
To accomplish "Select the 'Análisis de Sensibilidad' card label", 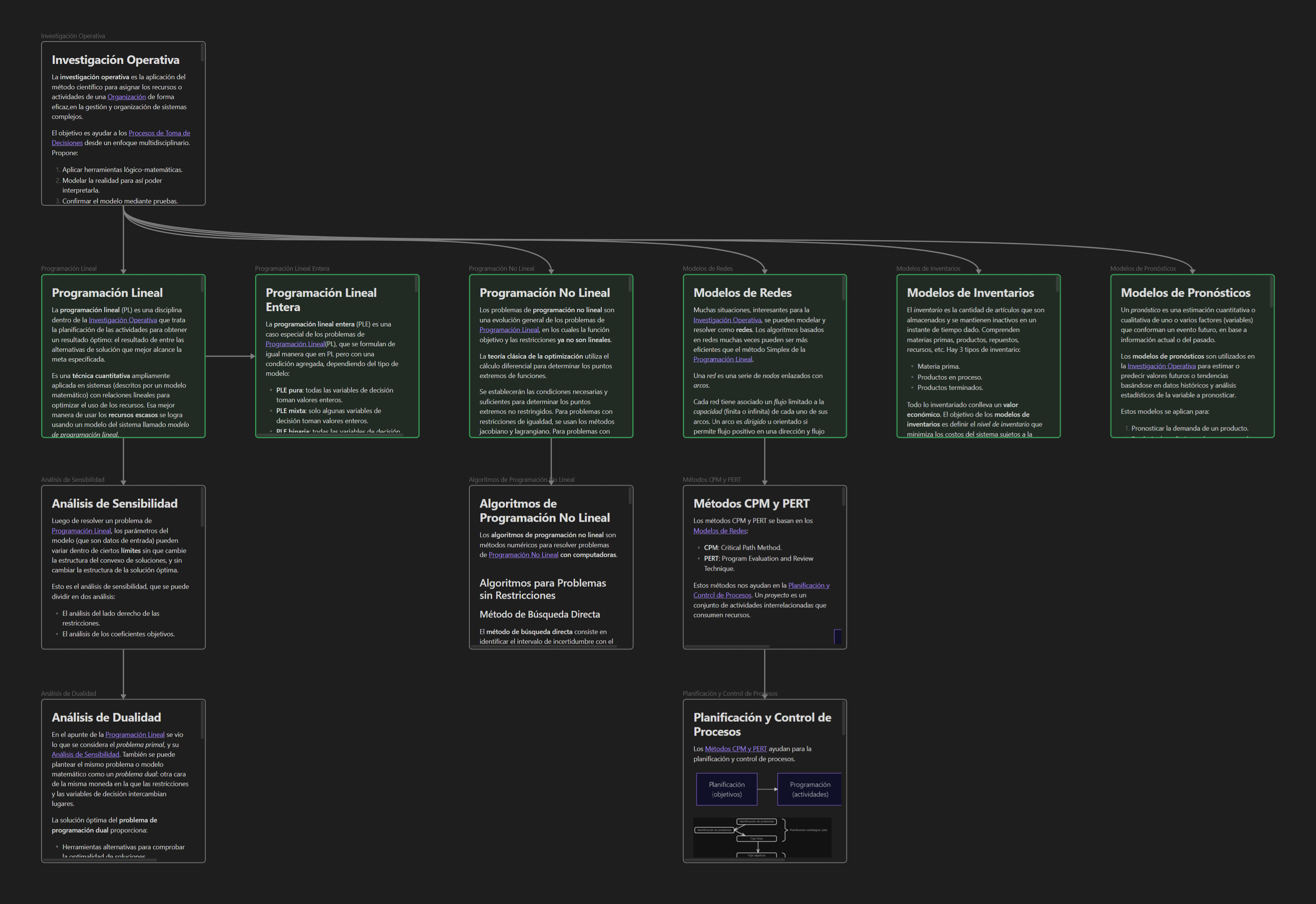I will 73,480.
